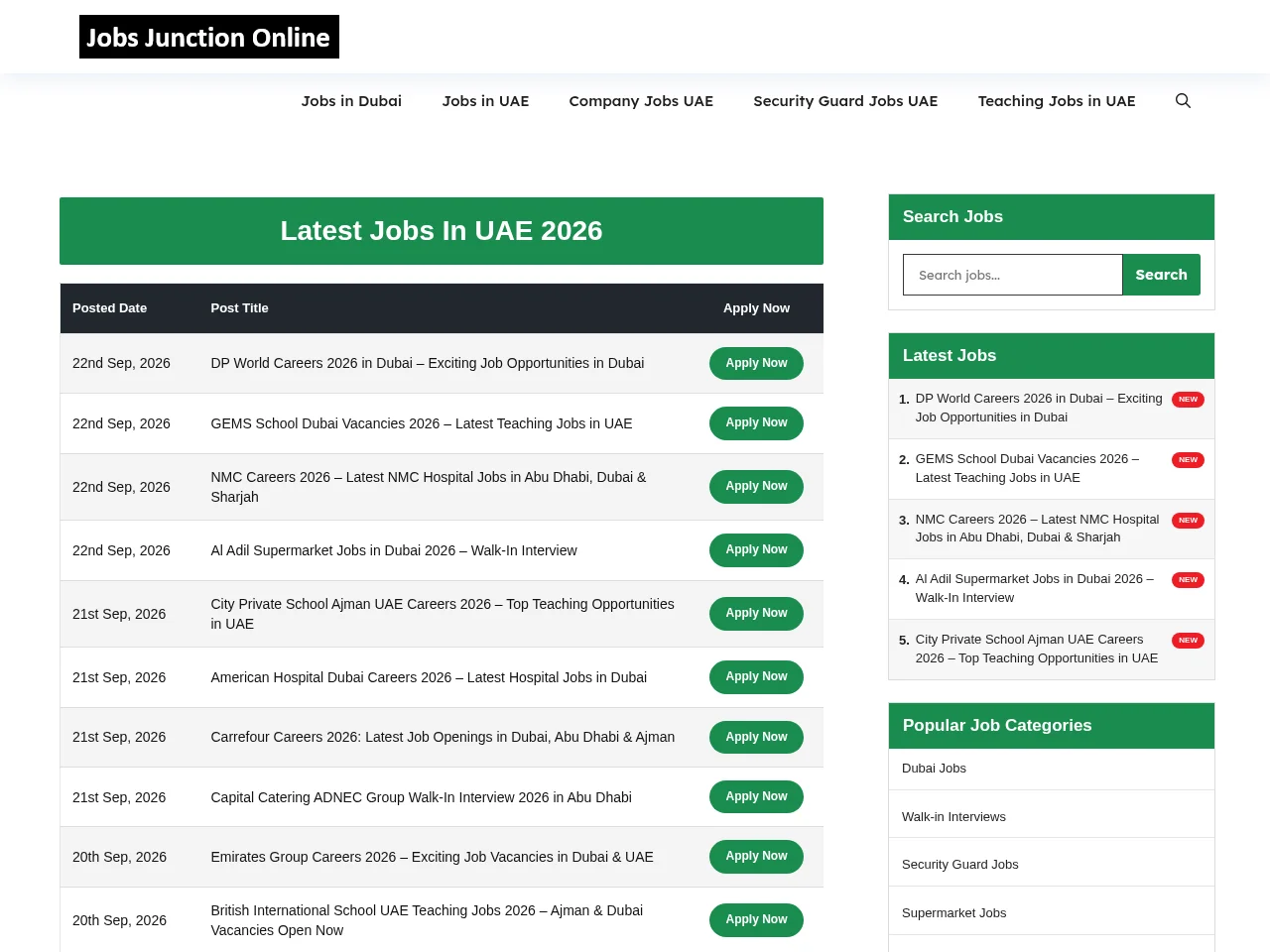The width and height of the screenshot is (1270, 952).
Task: Open Security Guard Jobs category
Action: (960, 865)
